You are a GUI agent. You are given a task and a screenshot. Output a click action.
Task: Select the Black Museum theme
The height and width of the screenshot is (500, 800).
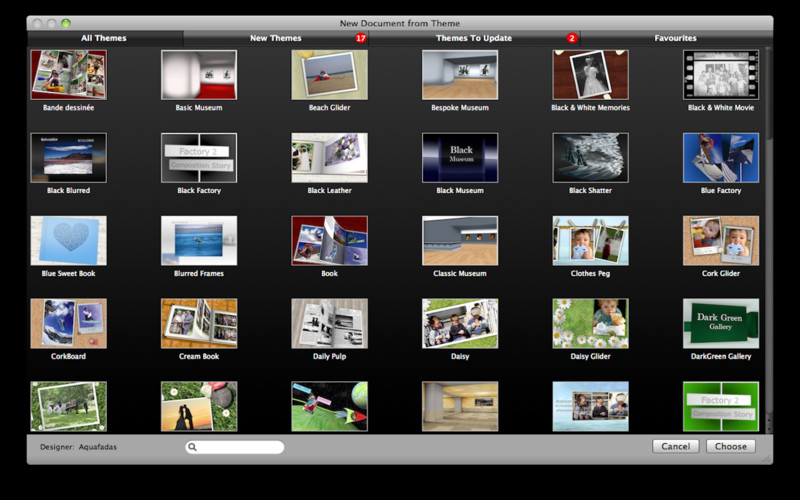coord(460,158)
